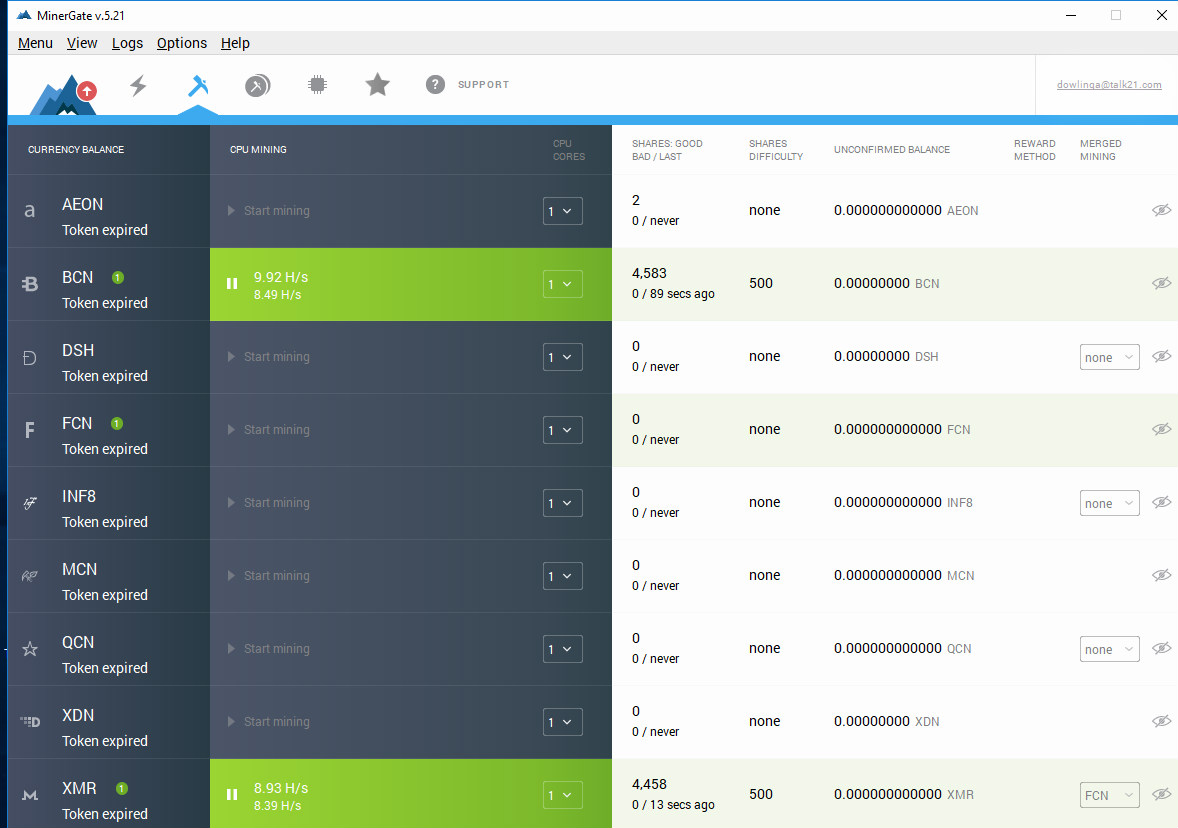Start mining AEON
Screen dimensions: 1178x828
pyautogui.click(x=269, y=211)
